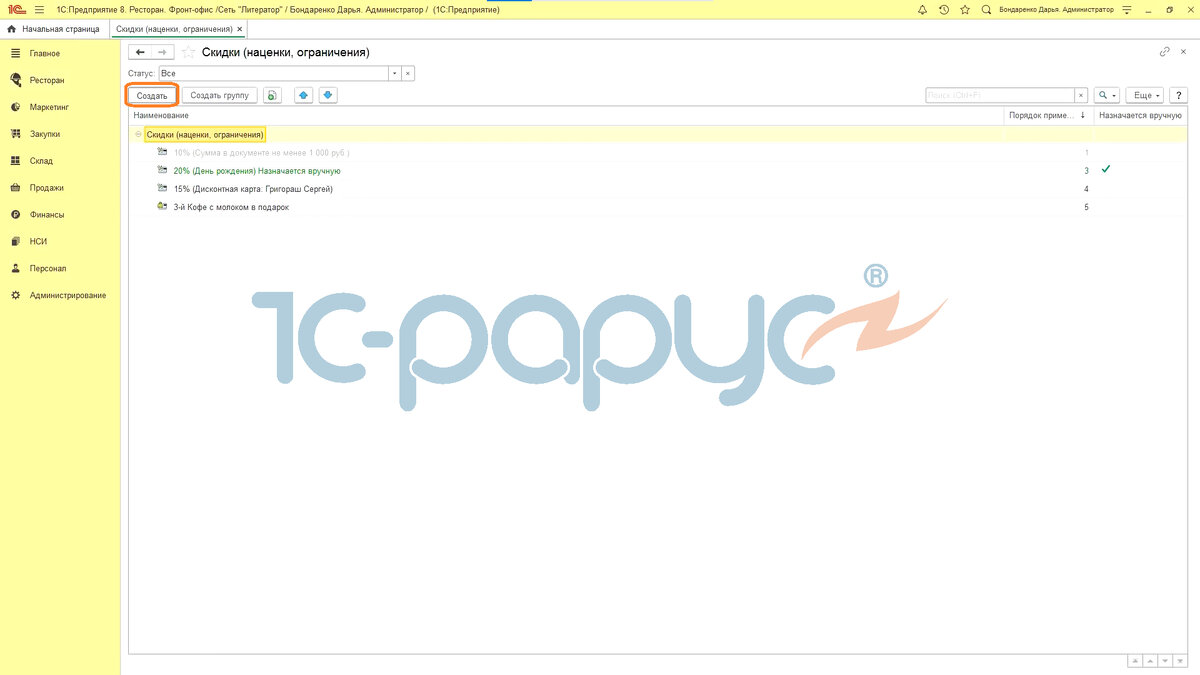This screenshot has height=675, width=1200.
Task: Open the Администрирование section
Action: click(67, 296)
